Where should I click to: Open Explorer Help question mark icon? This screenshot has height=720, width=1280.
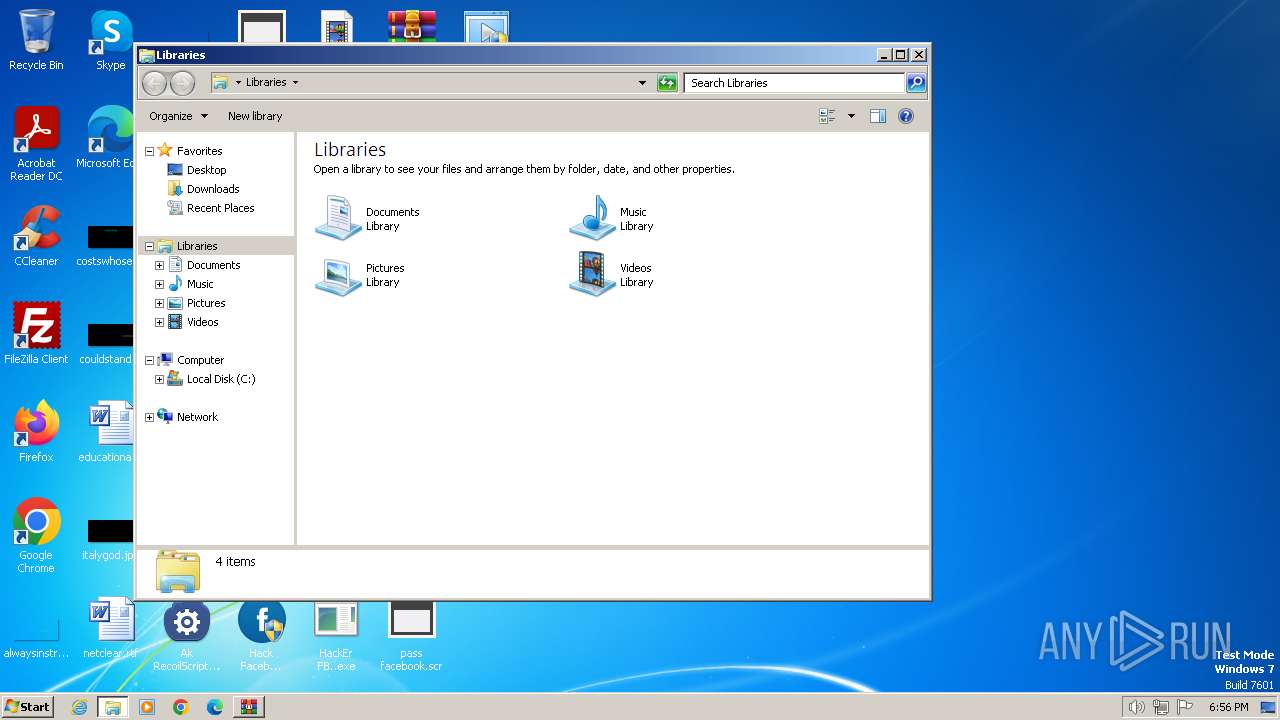[906, 116]
